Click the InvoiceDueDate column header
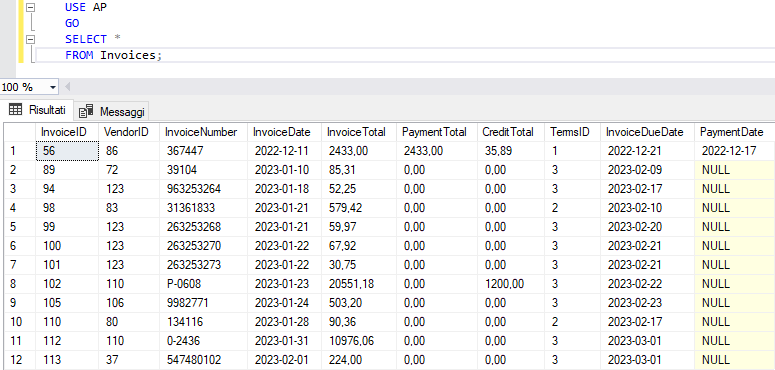Viewport: 775px width, 370px height. [647, 132]
